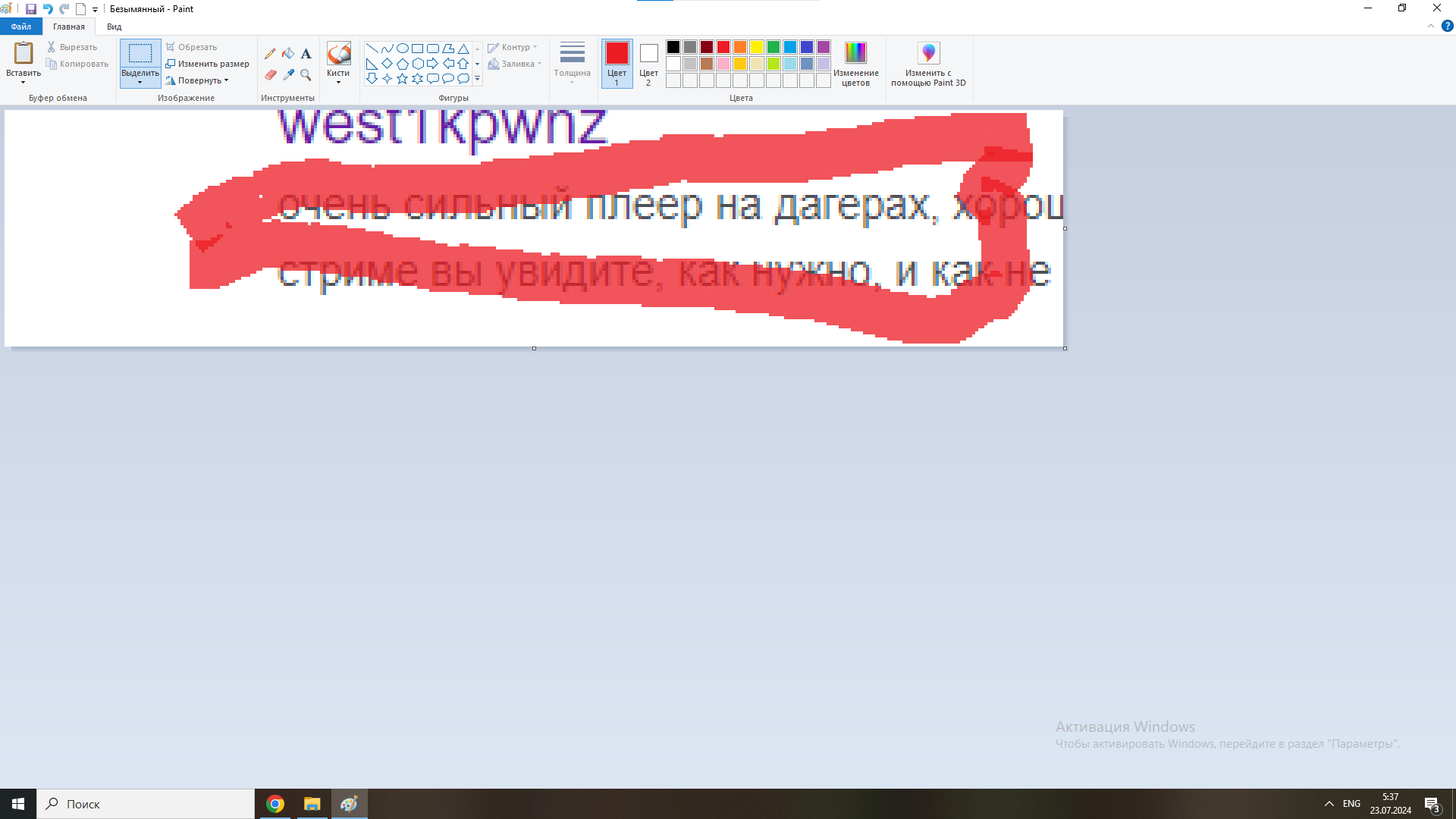
Task: Select the Pencil tool
Action: click(270, 54)
